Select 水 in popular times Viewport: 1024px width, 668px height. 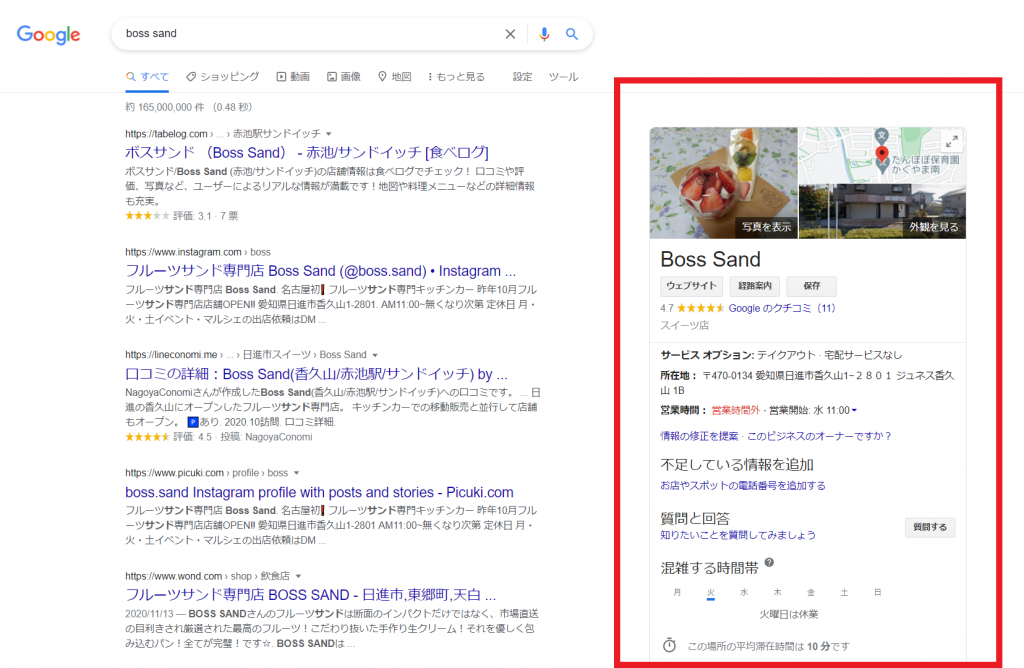click(x=744, y=592)
